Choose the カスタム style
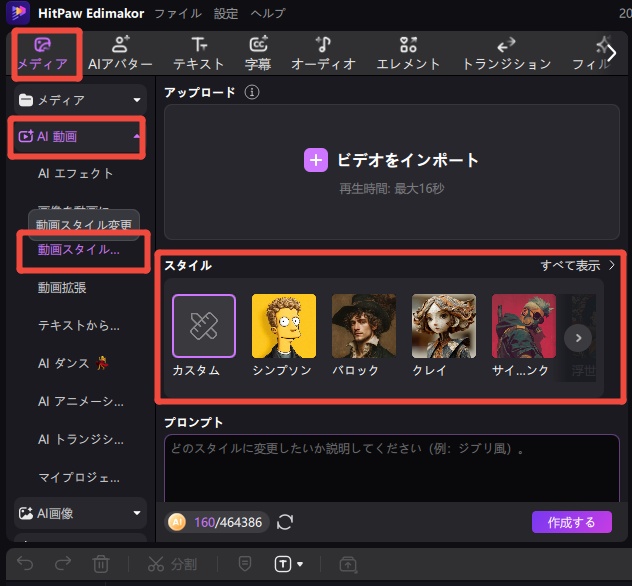 coord(204,326)
